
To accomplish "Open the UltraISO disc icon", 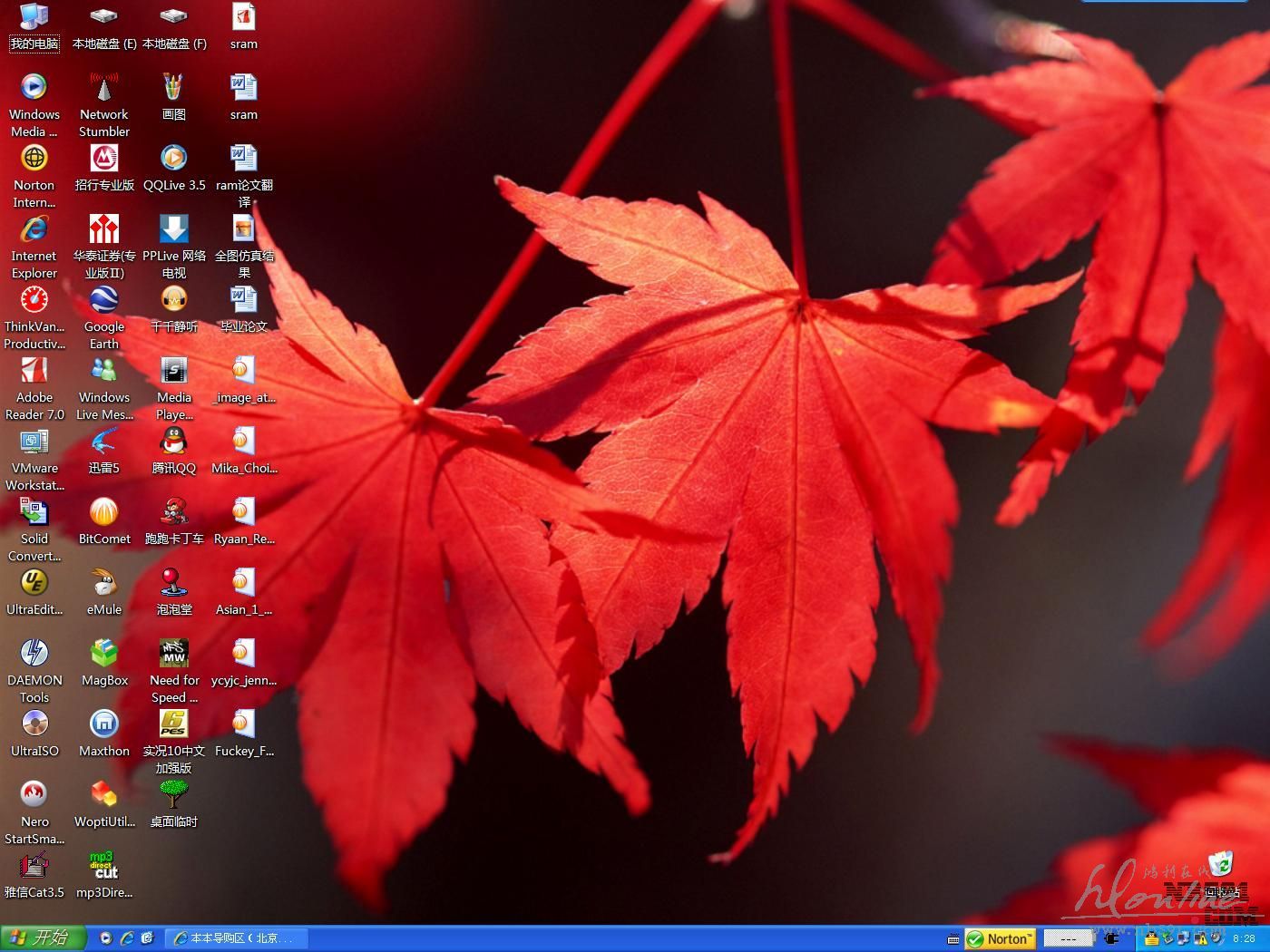I will (x=34, y=725).
